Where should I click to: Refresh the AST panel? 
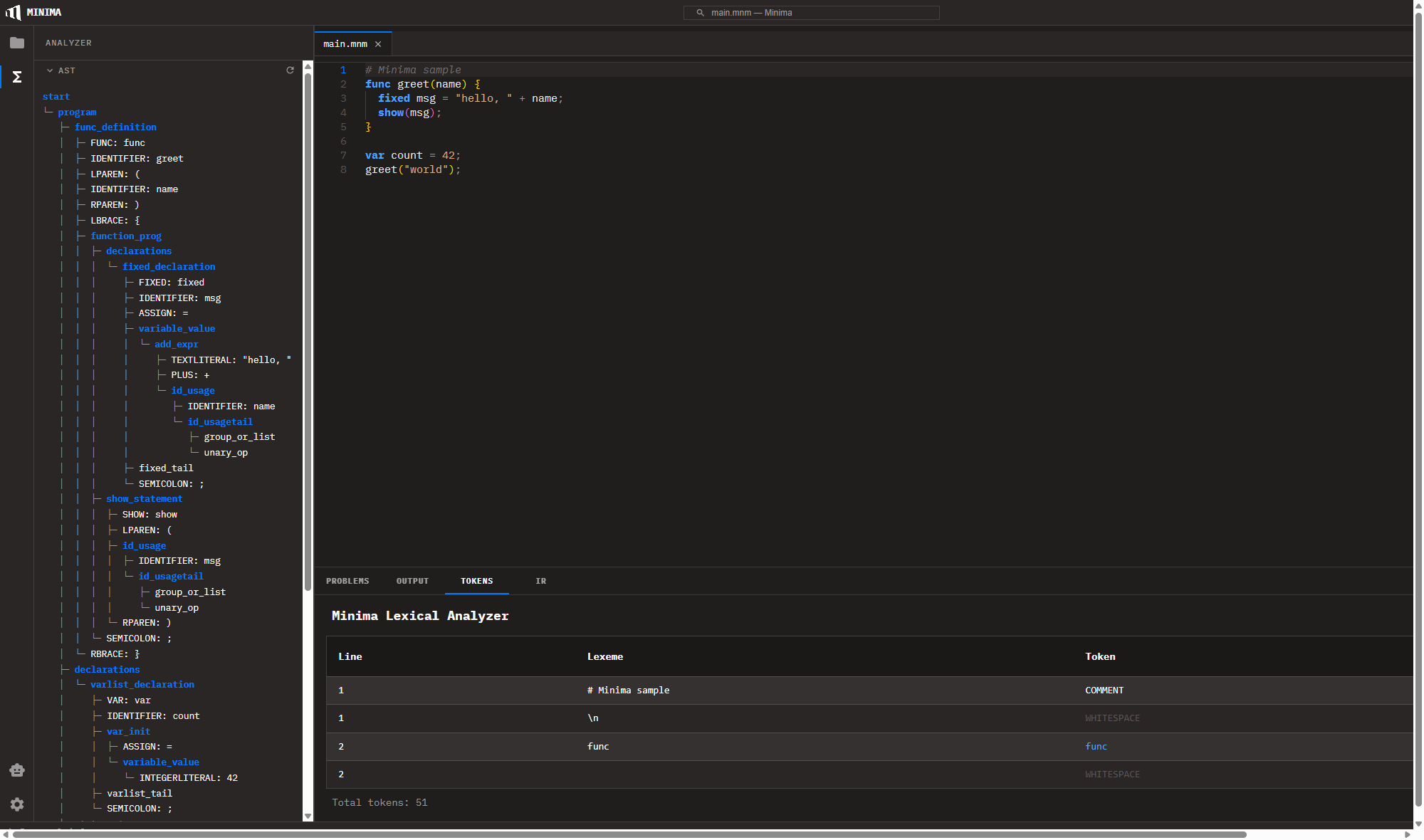pos(290,70)
